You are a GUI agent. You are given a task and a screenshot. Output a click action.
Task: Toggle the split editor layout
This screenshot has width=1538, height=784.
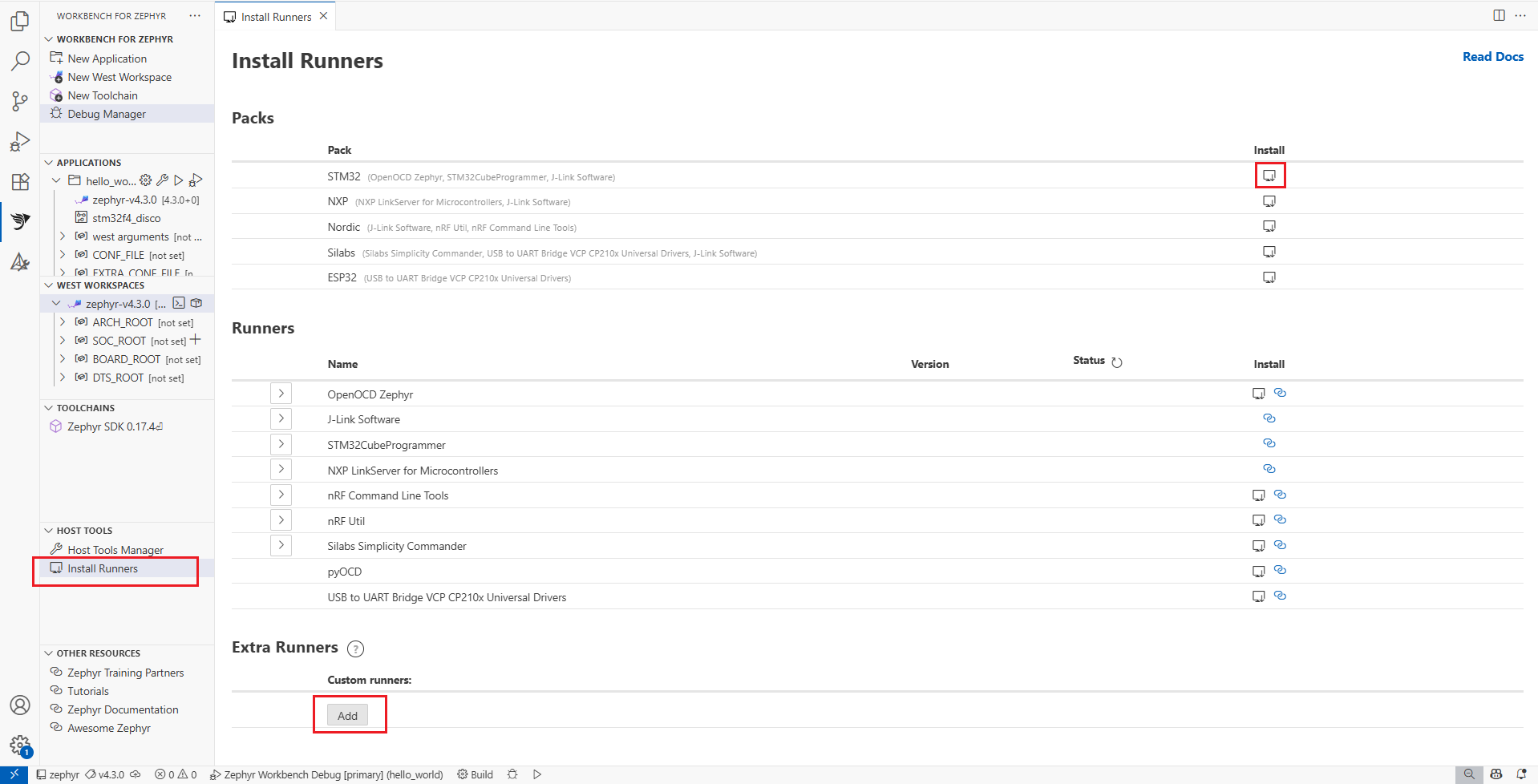[x=1498, y=15]
